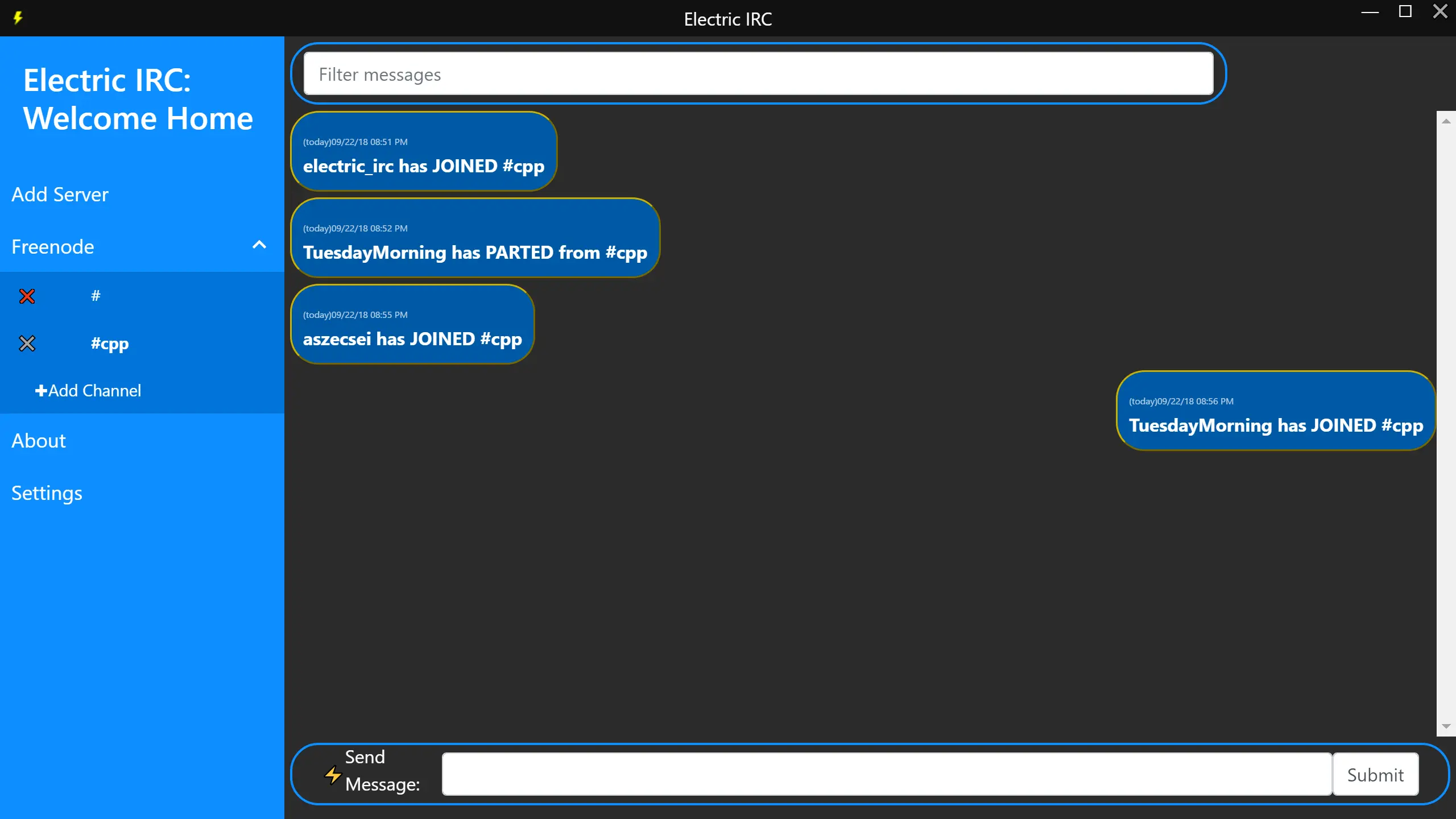Focus the Filter messages field

[758, 74]
